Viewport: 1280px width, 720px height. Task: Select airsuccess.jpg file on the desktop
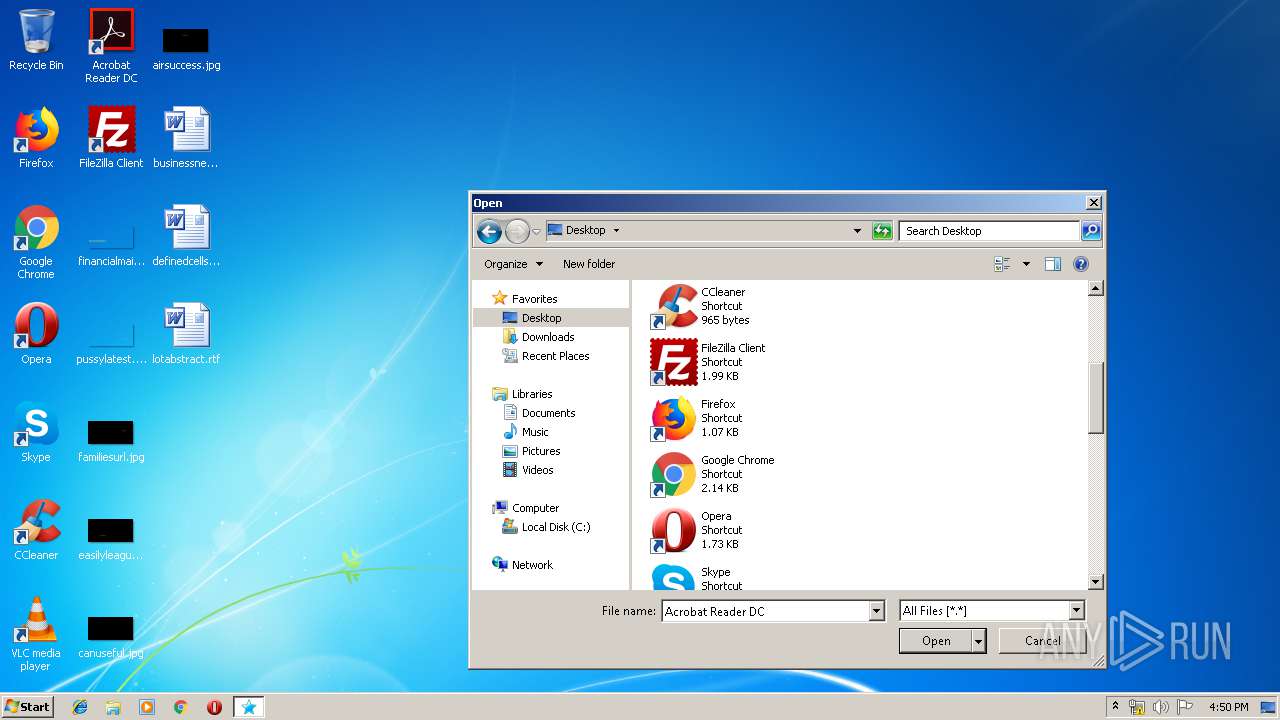186,47
